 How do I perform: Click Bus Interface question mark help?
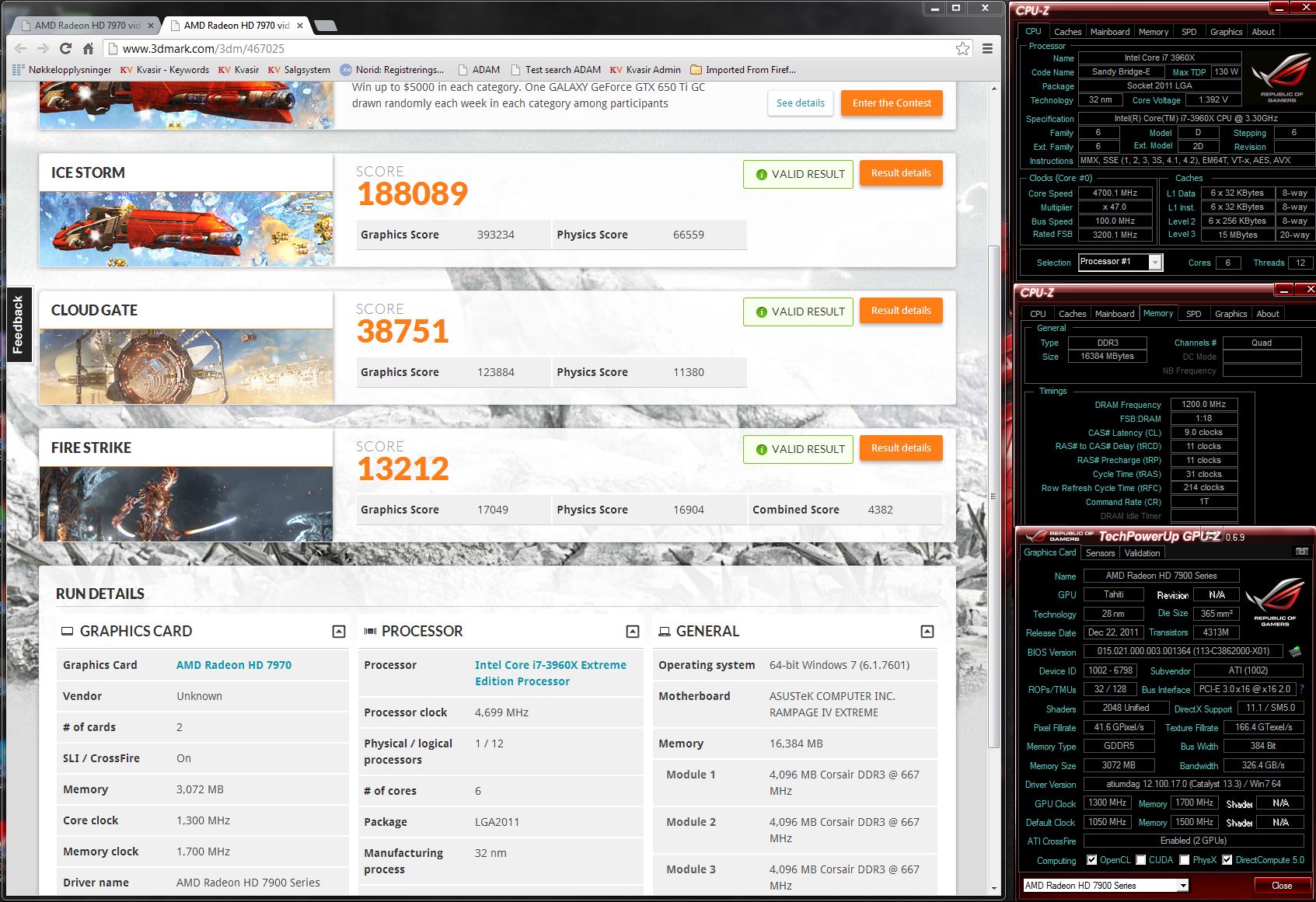1302,689
